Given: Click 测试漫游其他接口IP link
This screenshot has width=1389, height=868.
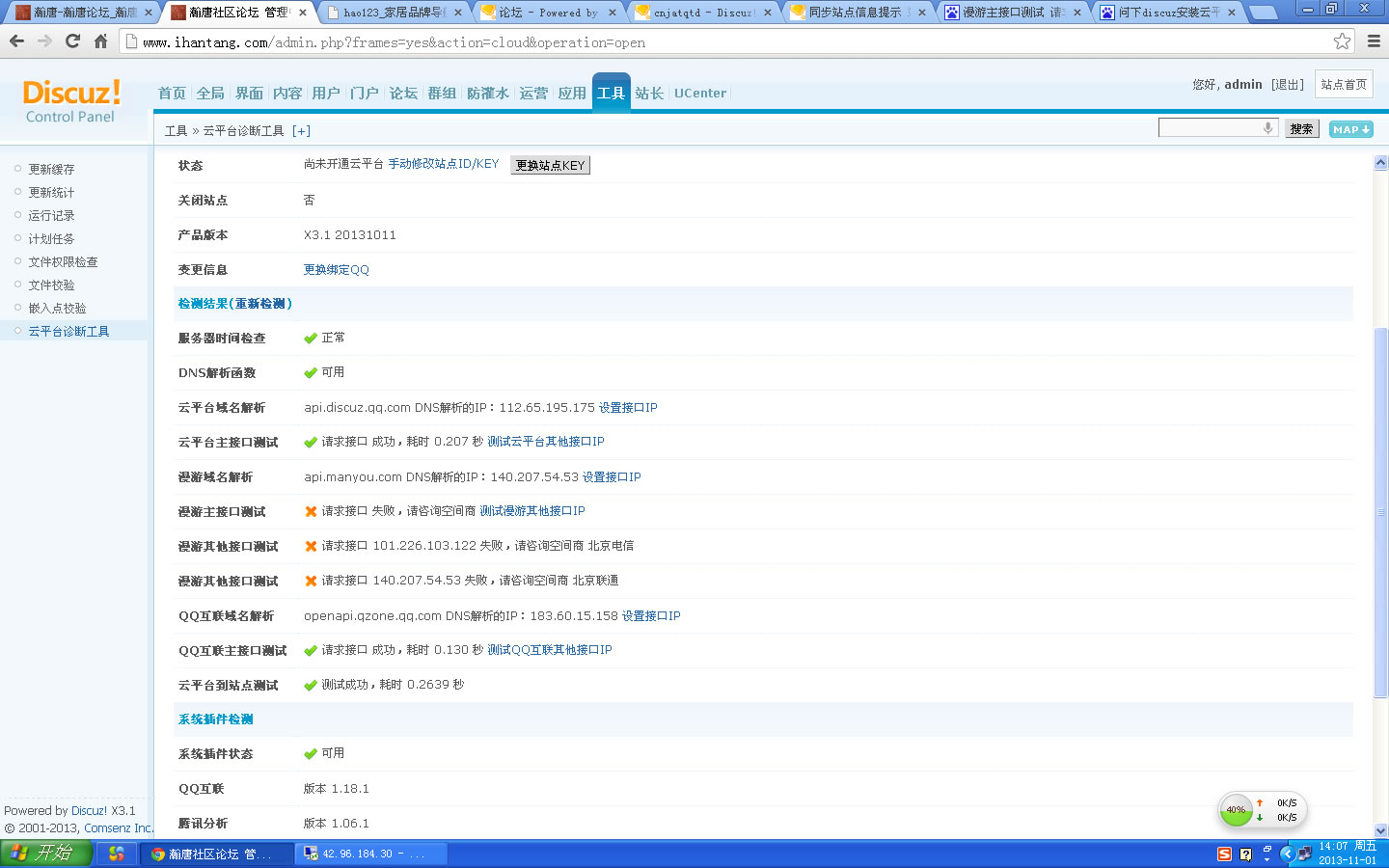Looking at the screenshot, I should [x=532, y=511].
